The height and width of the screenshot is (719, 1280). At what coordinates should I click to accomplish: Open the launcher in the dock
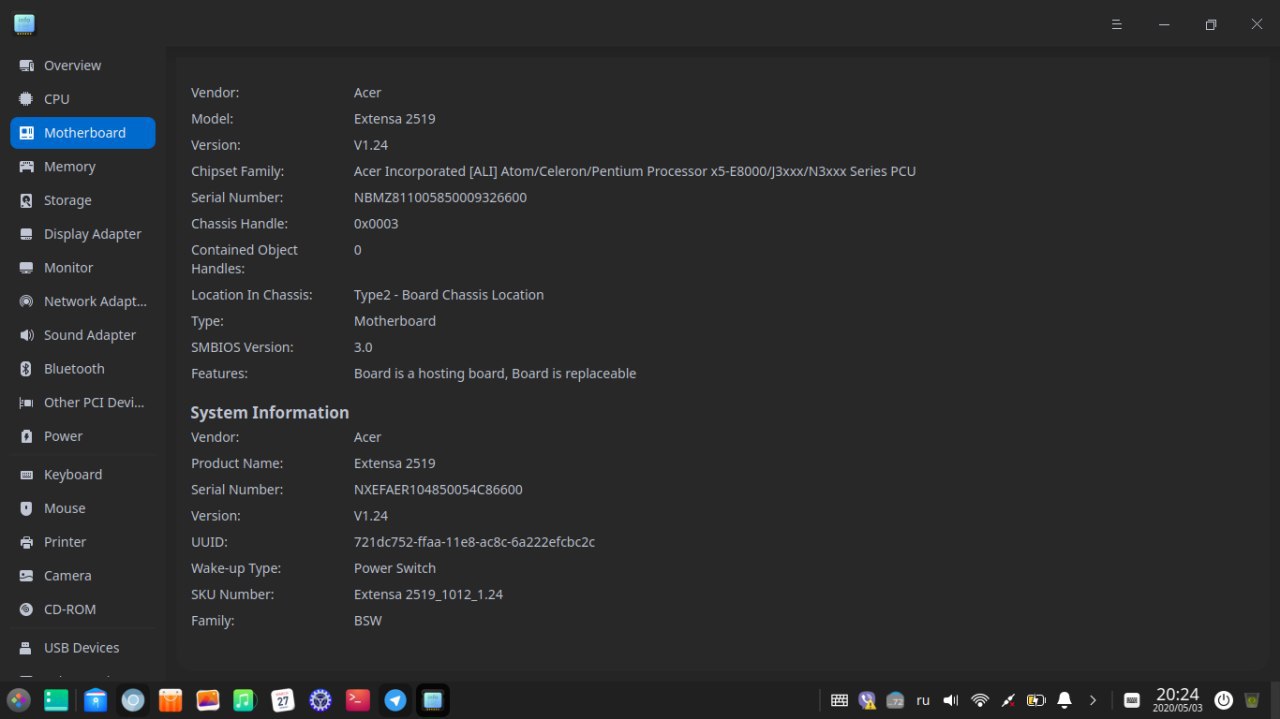[x=19, y=700]
